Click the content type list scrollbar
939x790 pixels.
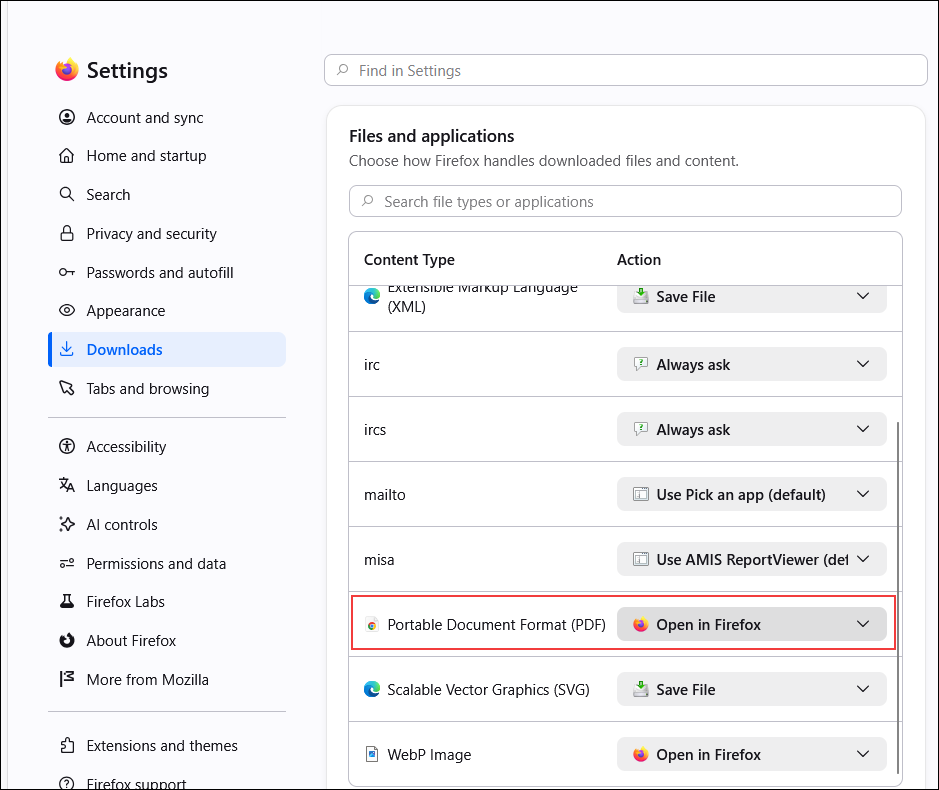click(898, 597)
